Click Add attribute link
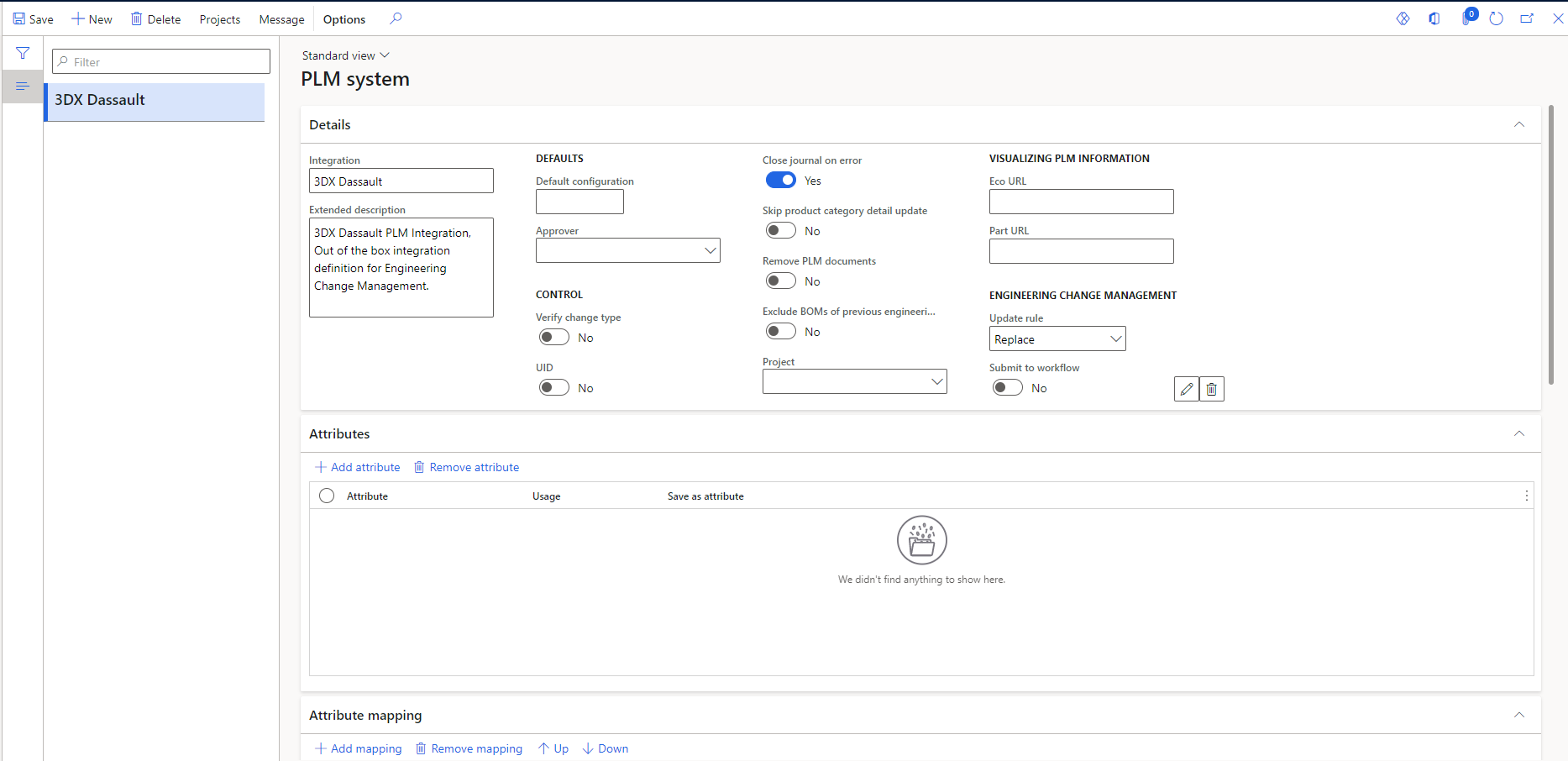Image resolution: width=1568 pixels, height=761 pixels. 357,467
